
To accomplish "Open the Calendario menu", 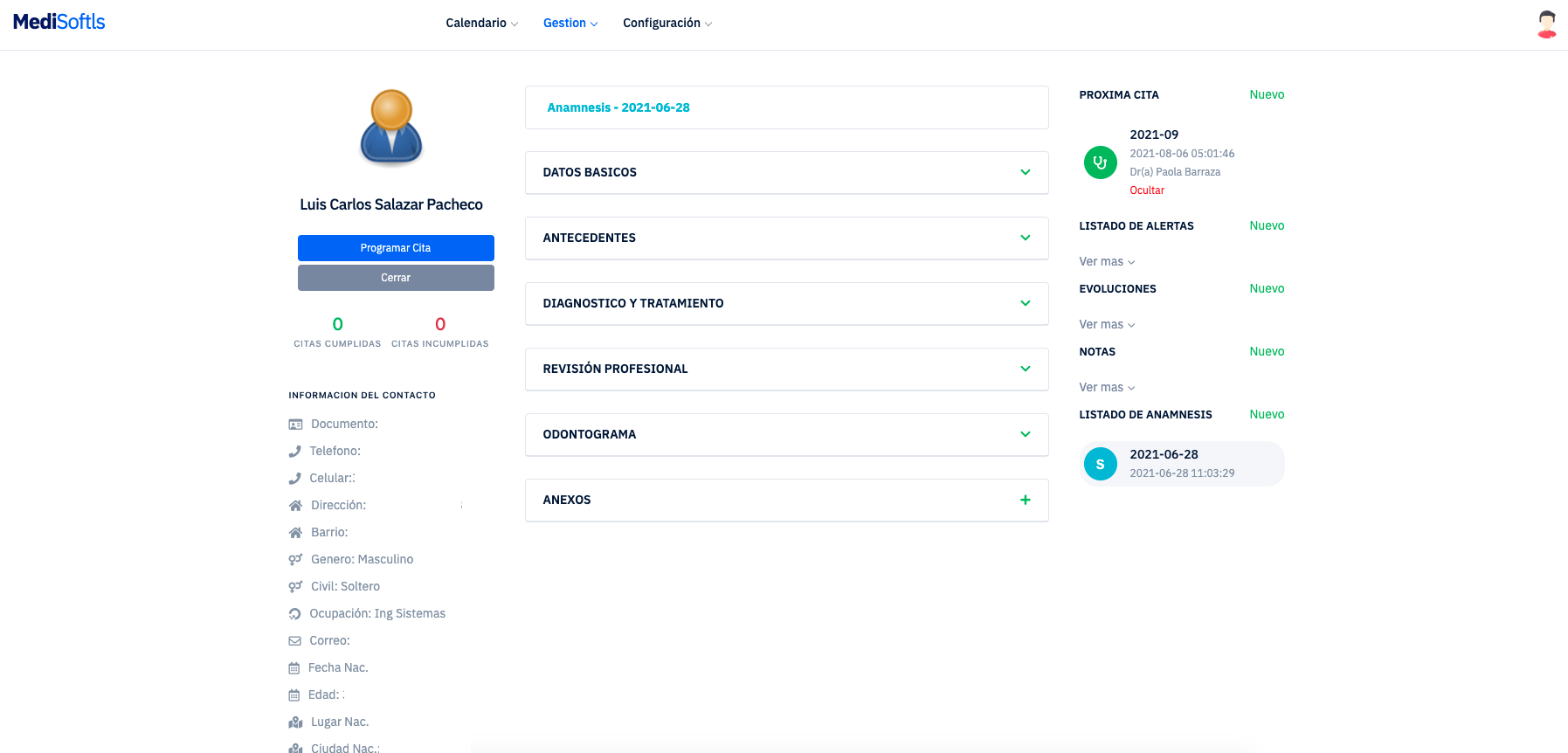I will 481,23.
